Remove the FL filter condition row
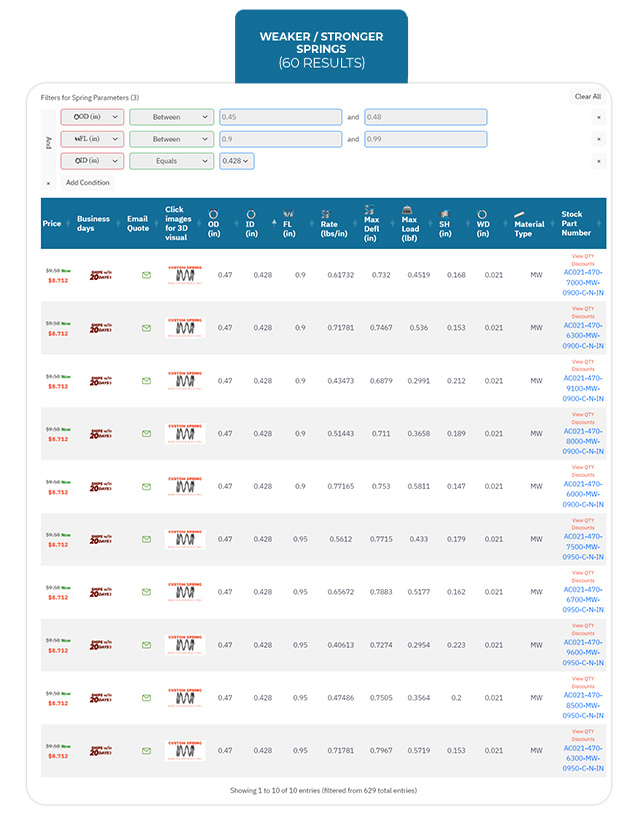 (x=599, y=139)
